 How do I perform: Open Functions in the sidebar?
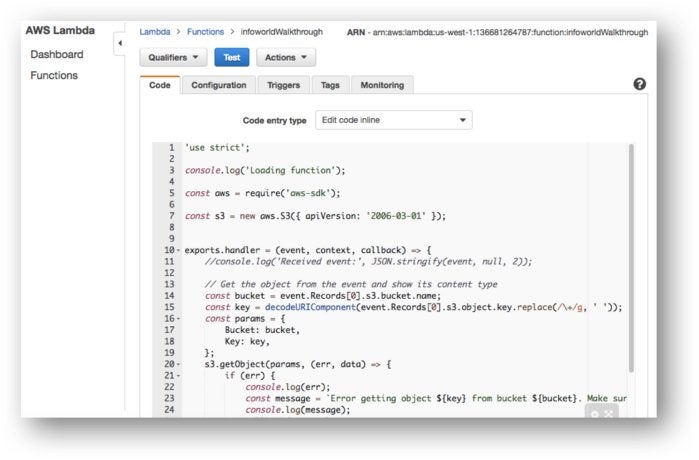click(54, 75)
